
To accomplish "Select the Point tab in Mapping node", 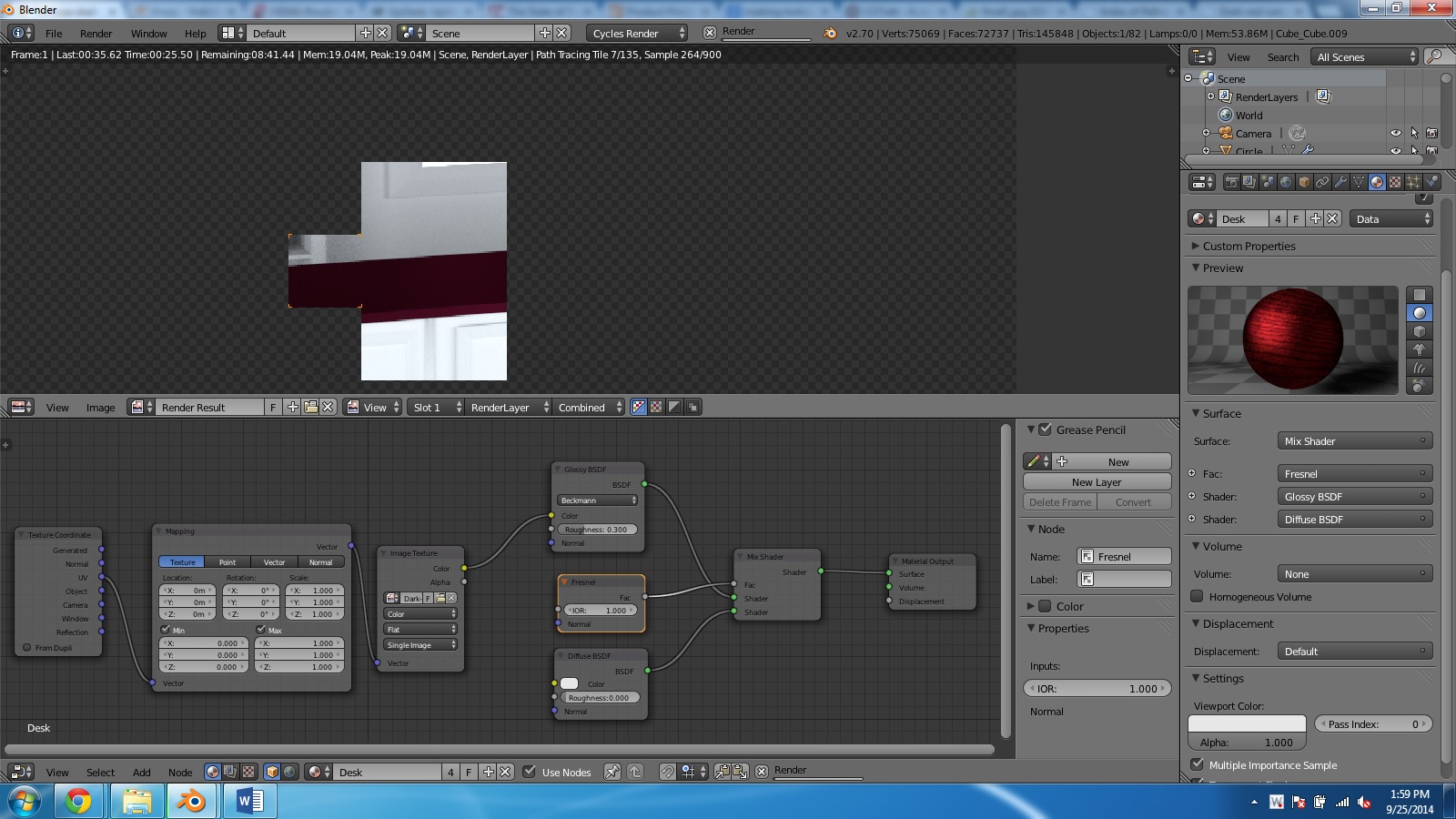I will 227,562.
